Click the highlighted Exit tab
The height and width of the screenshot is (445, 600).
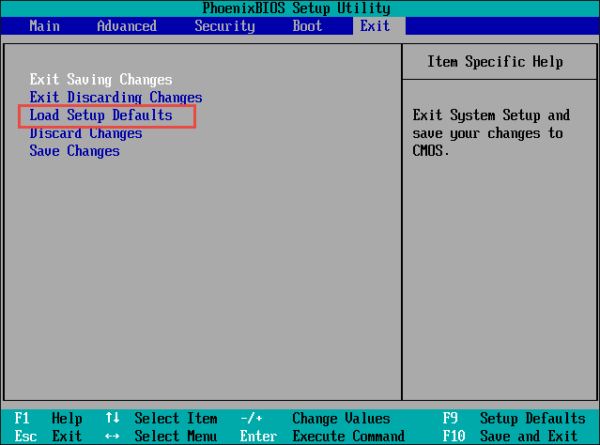tap(375, 26)
